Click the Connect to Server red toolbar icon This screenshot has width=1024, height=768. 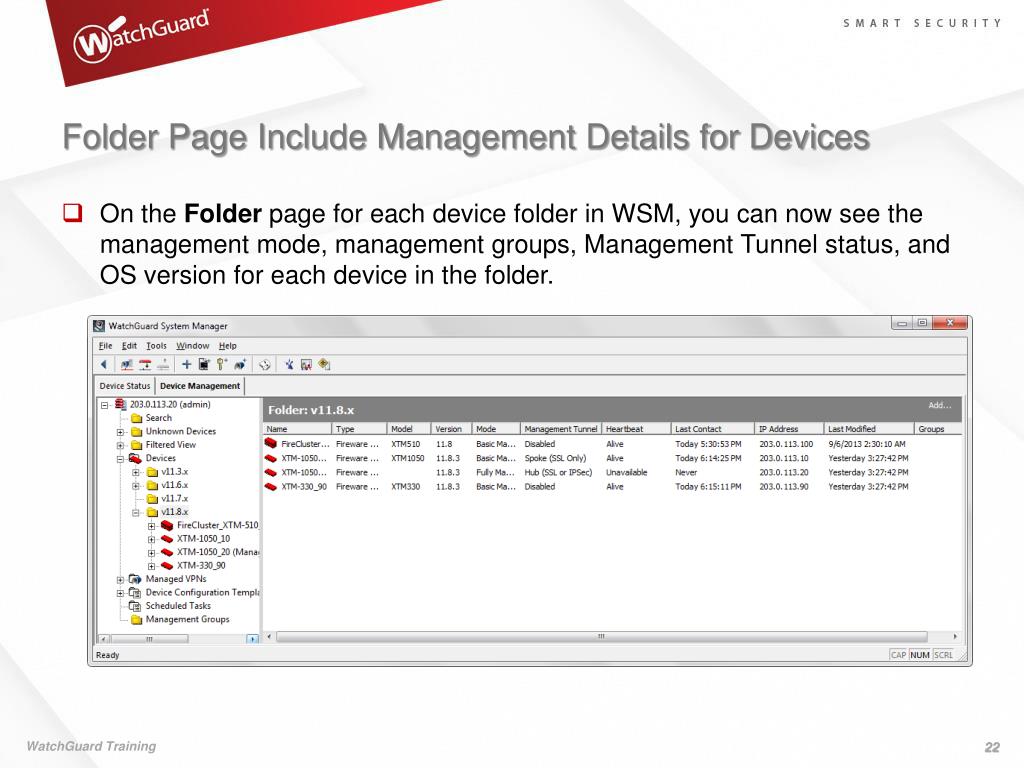pos(145,364)
